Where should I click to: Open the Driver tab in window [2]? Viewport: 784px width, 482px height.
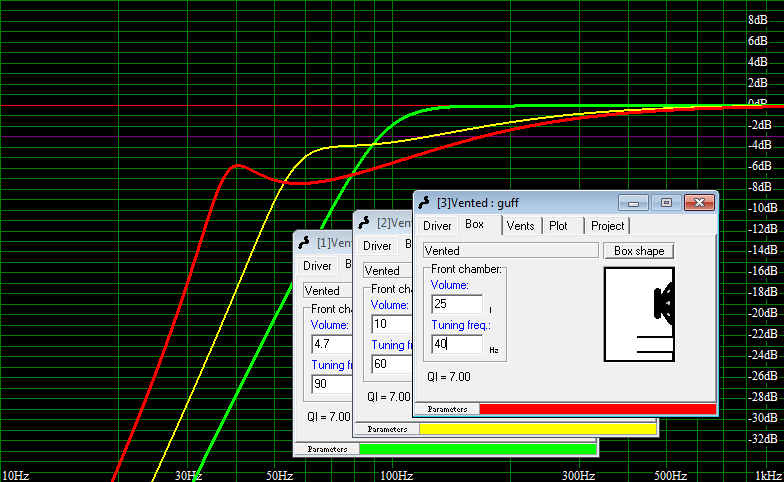click(377, 246)
